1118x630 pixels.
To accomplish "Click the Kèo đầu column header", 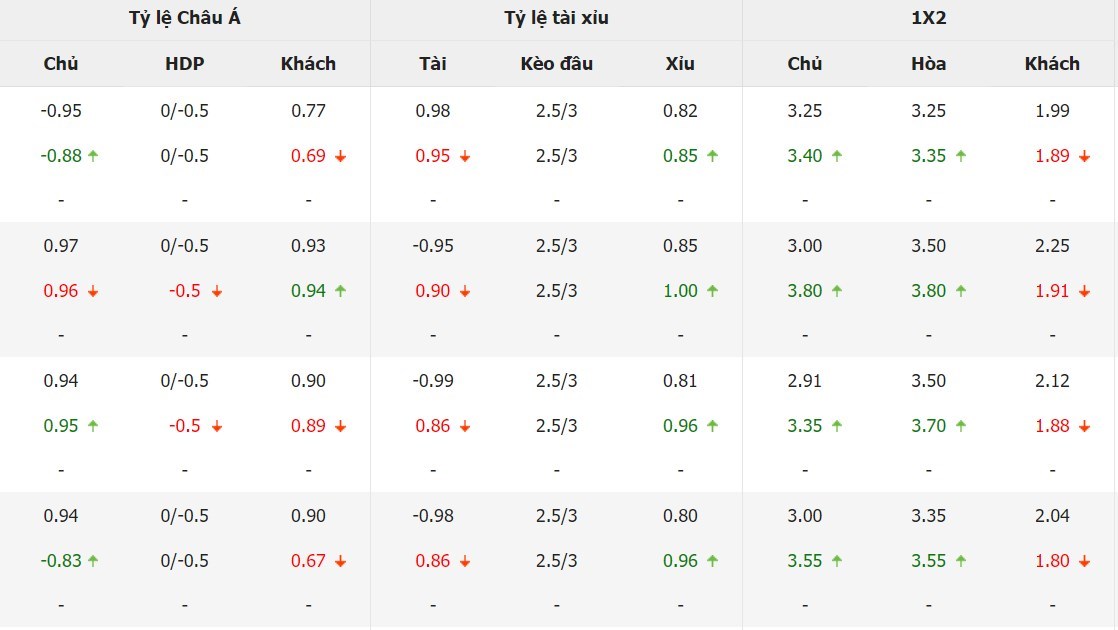I will click(x=556, y=63).
